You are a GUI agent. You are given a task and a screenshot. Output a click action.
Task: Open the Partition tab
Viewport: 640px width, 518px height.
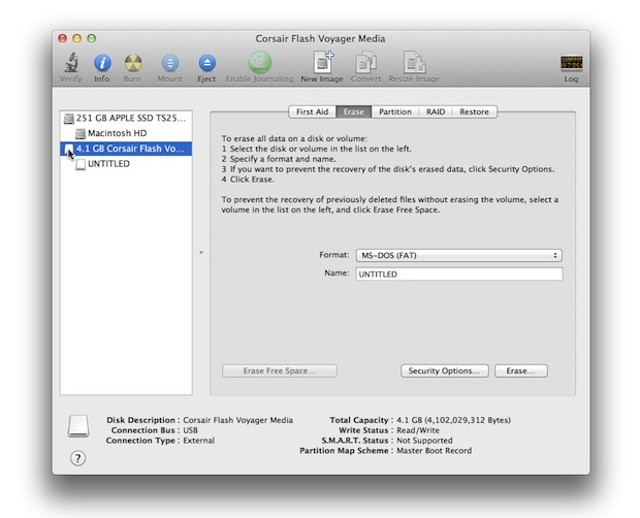point(395,112)
